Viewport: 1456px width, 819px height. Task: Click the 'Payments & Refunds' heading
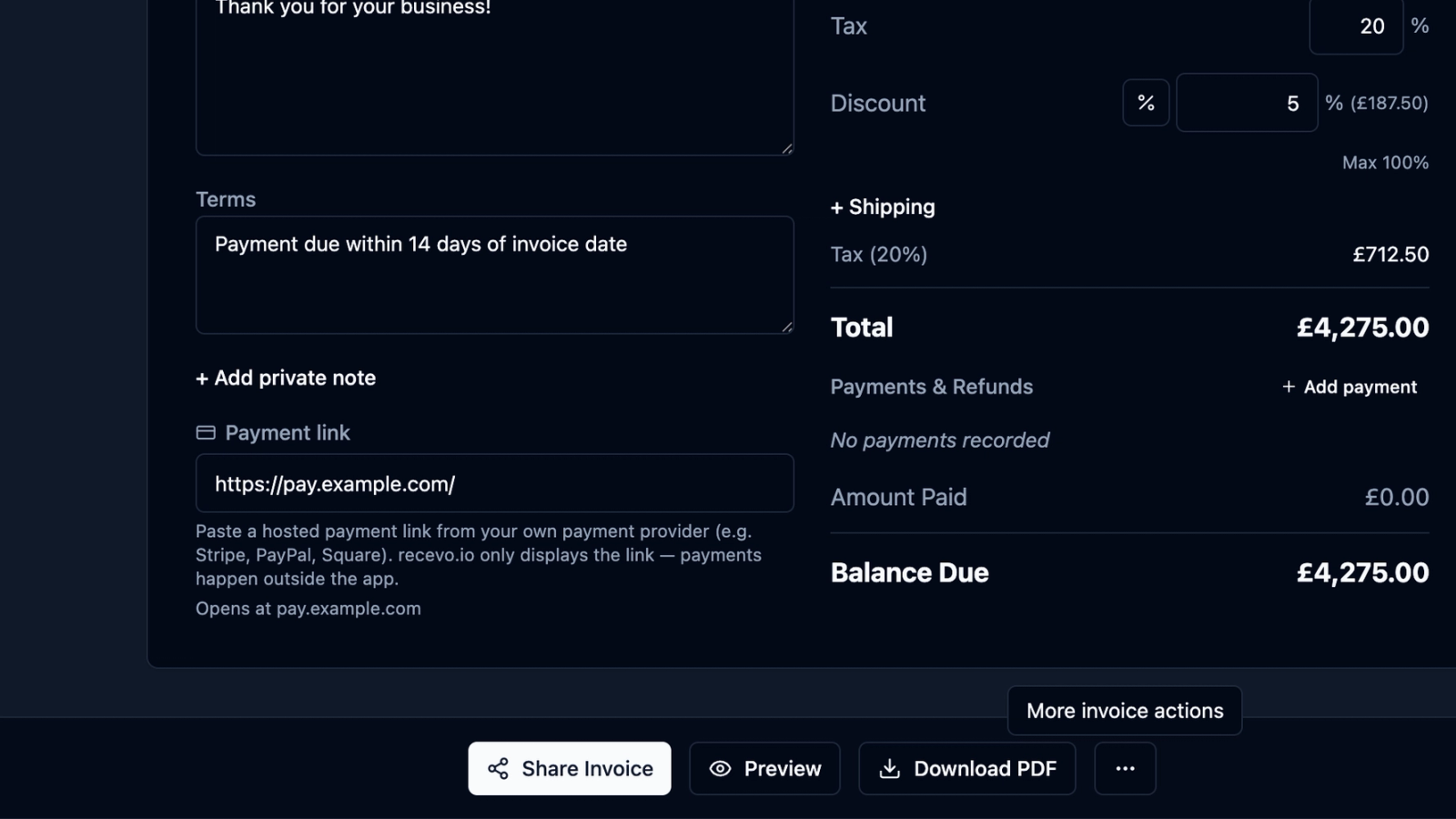coord(931,387)
